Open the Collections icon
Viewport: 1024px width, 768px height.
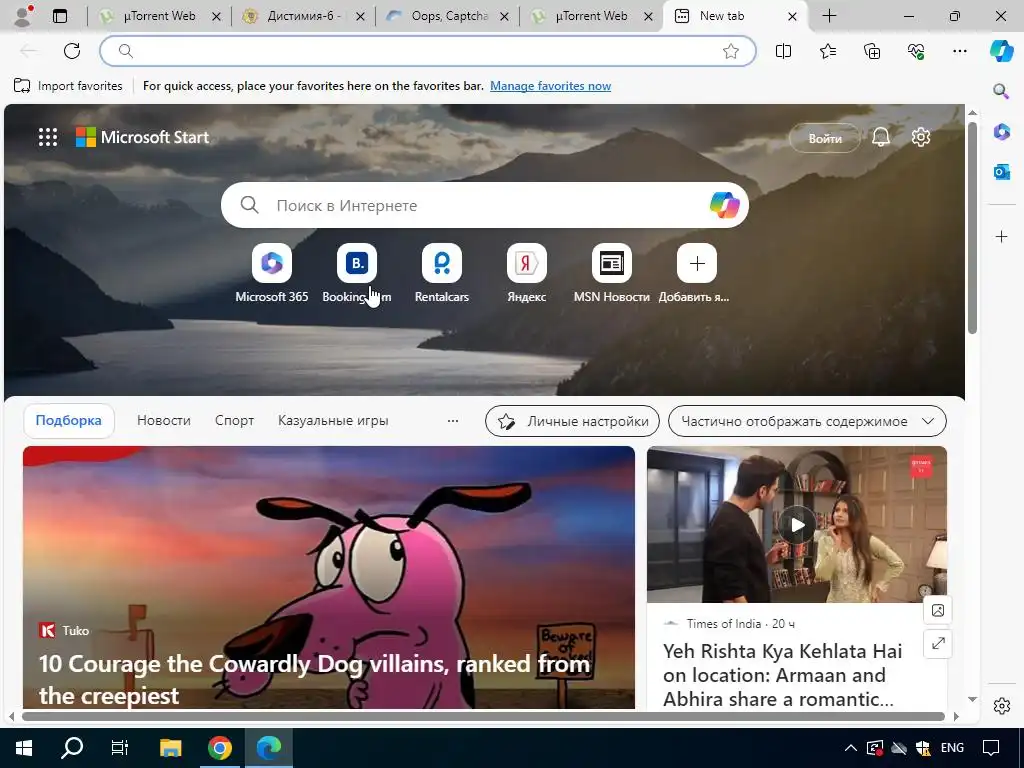pyautogui.click(x=872, y=51)
